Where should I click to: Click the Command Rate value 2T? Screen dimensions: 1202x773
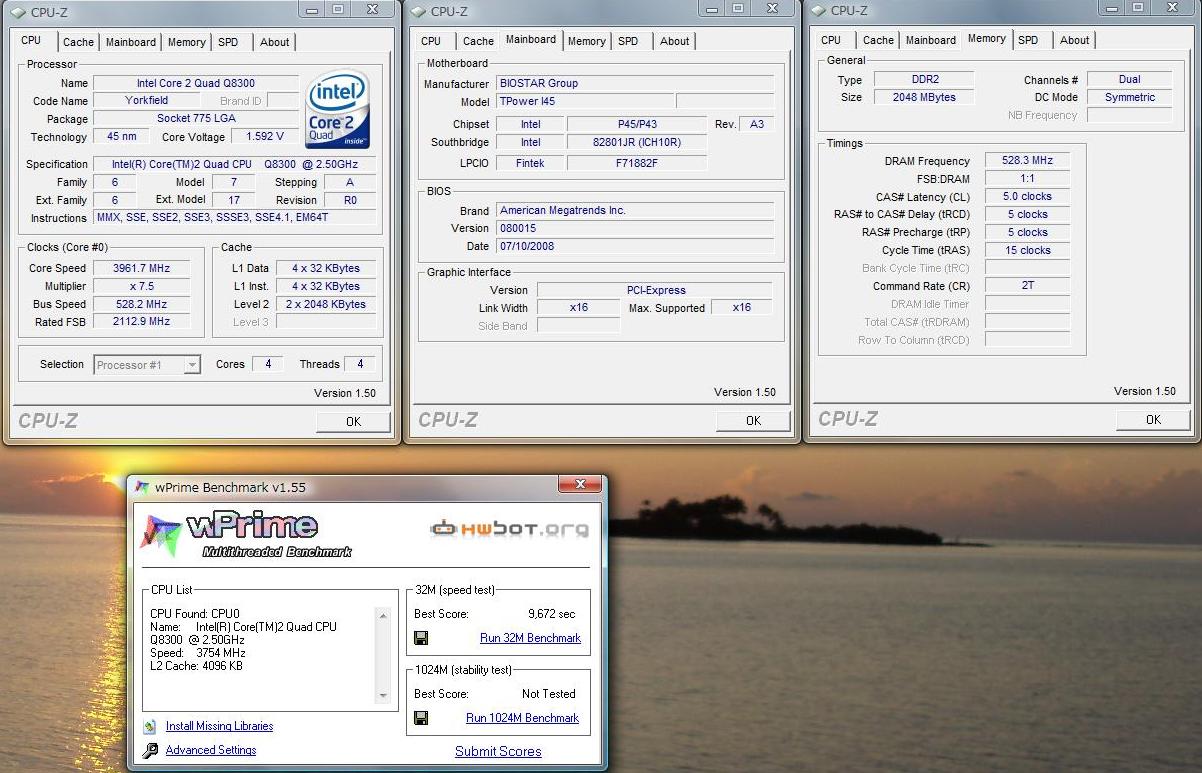pos(1027,286)
